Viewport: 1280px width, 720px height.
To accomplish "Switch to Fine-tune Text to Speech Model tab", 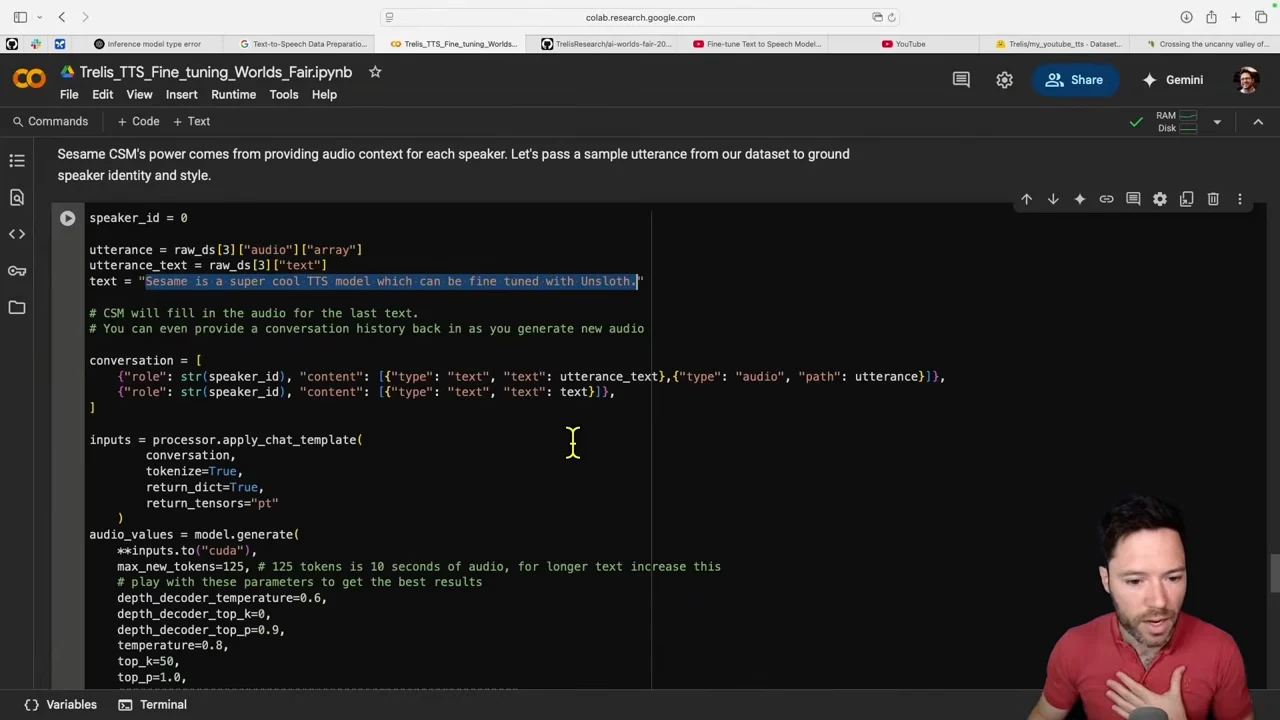I will pyautogui.click(x=757, y=44).
